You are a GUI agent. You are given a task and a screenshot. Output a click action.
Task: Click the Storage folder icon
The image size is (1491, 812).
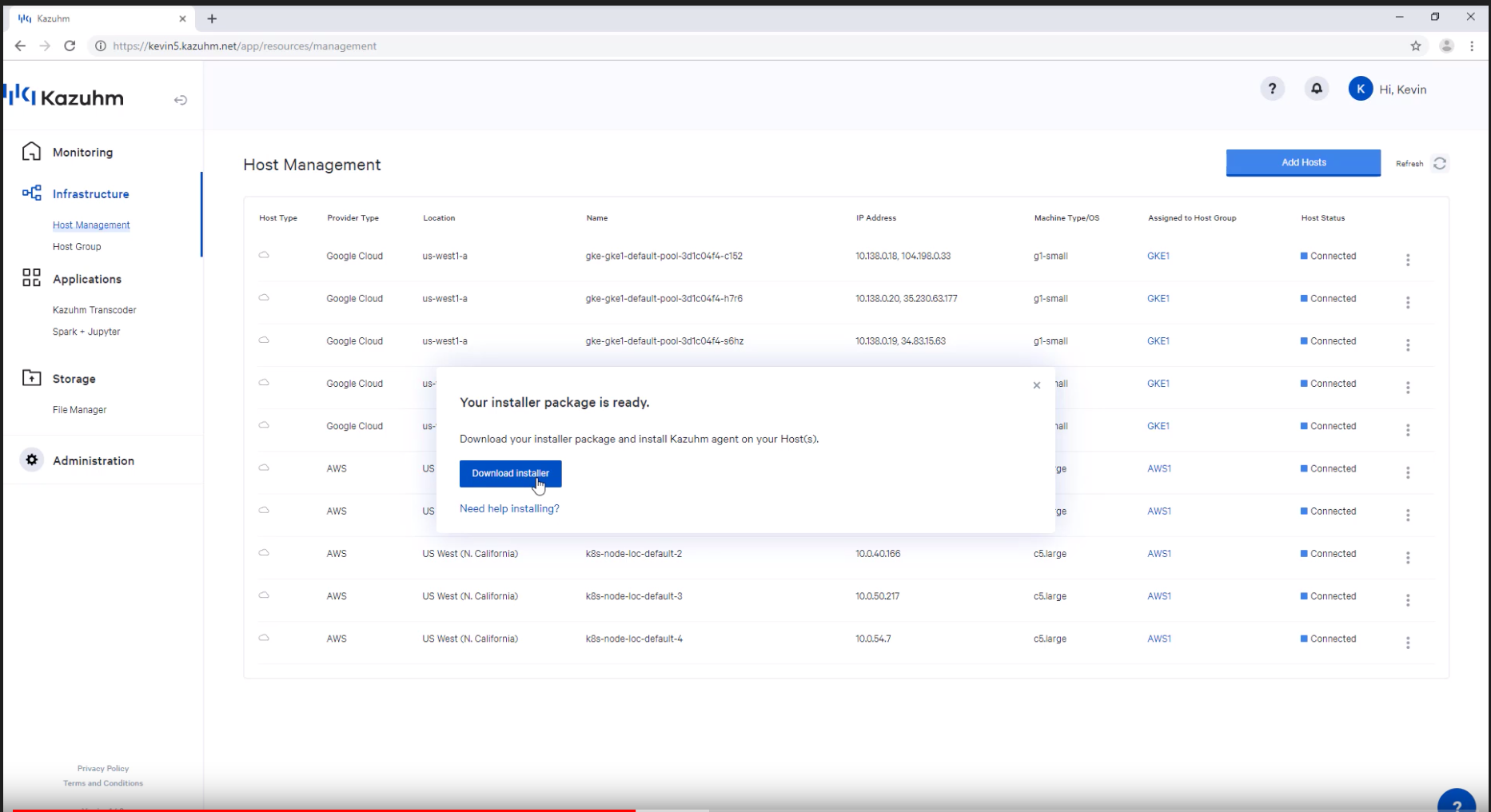point(31,377)
